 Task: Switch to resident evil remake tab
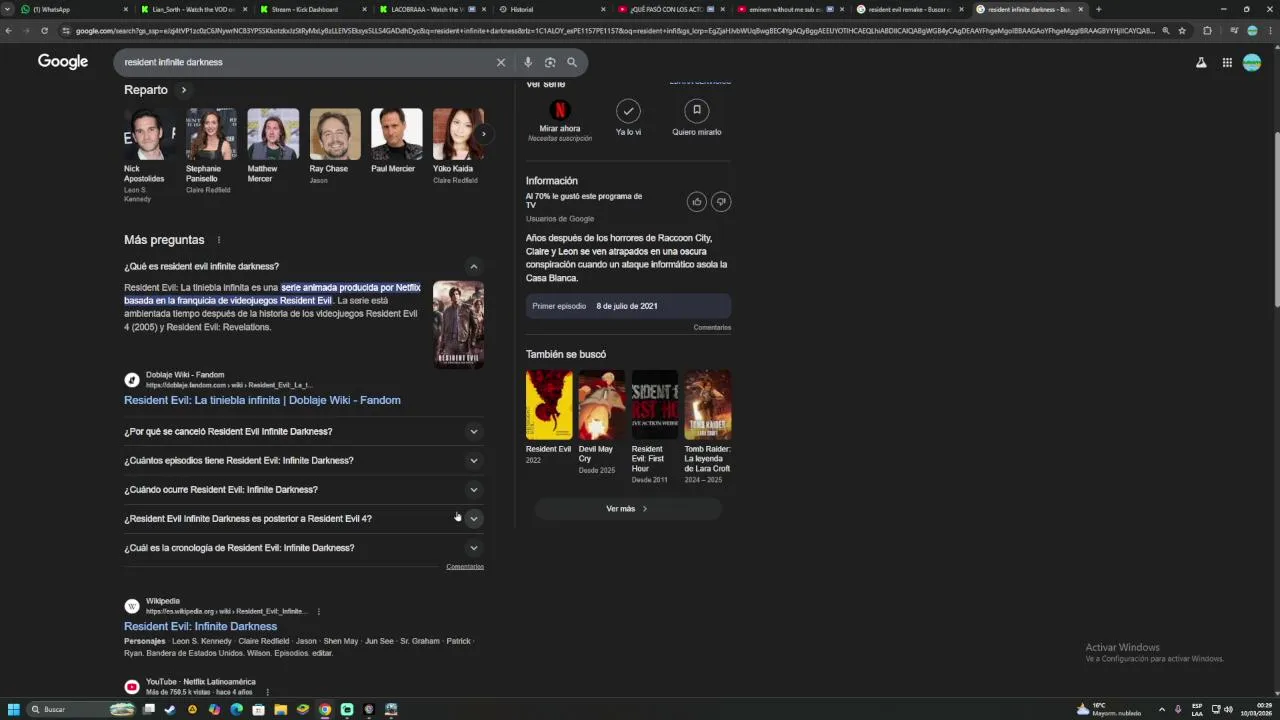pos(911,9)
